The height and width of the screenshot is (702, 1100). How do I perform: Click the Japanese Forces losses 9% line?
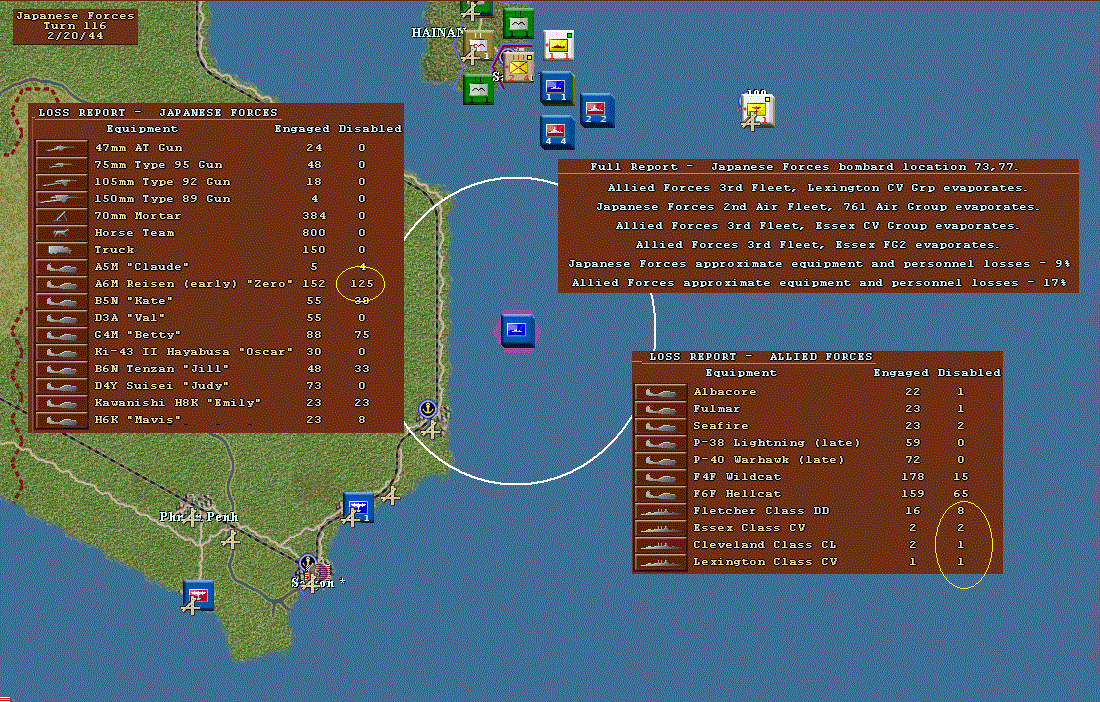tap(819, 264)
